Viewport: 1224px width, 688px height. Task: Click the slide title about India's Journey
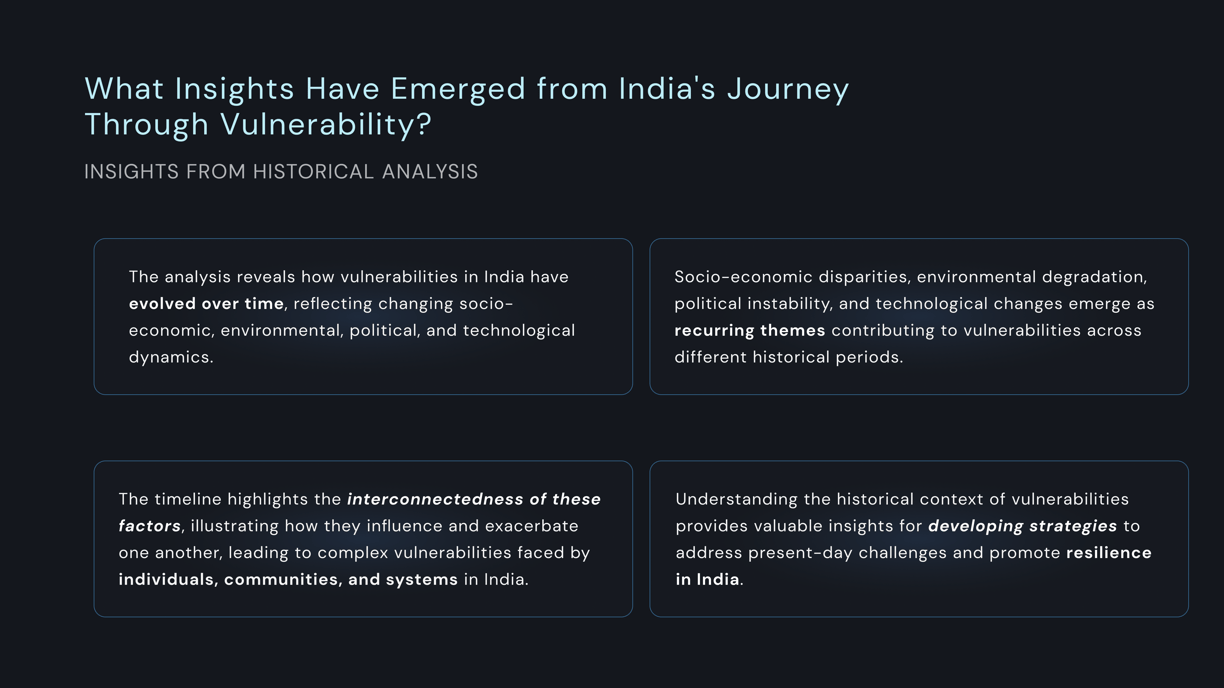click(466, 106)
